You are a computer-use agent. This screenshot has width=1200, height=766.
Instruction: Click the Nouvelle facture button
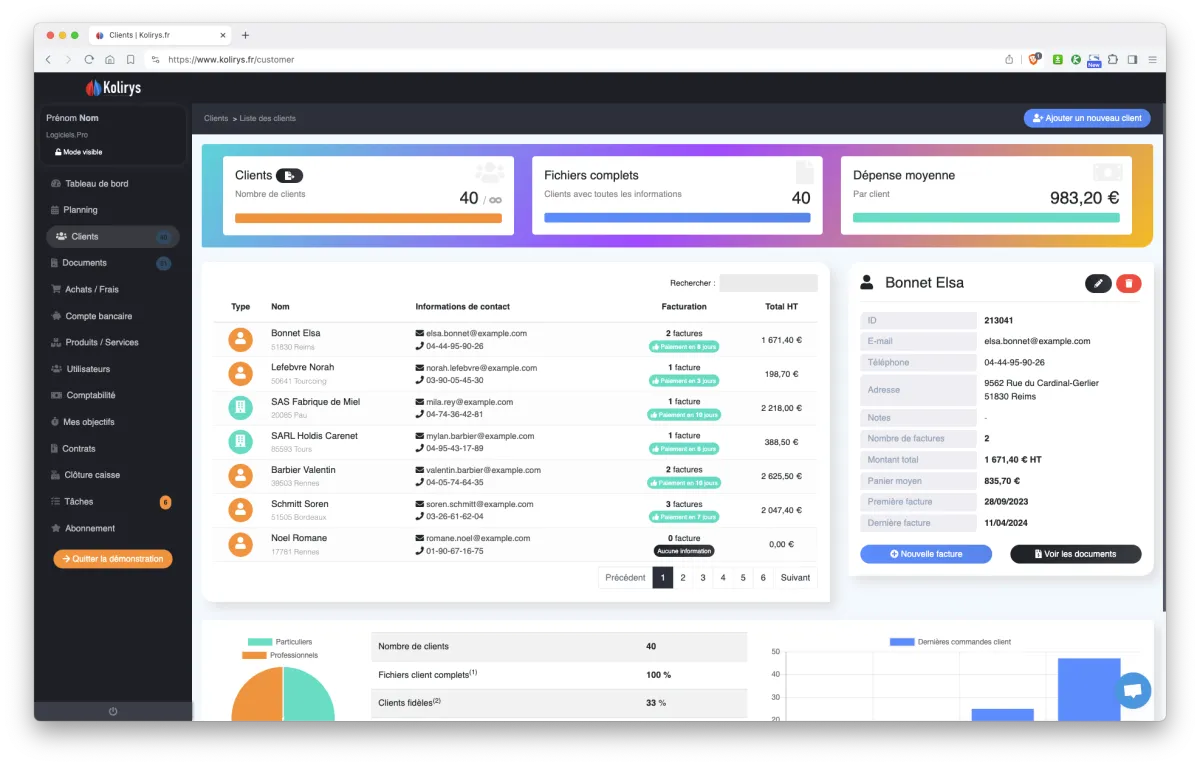click(x=925, y=554)
